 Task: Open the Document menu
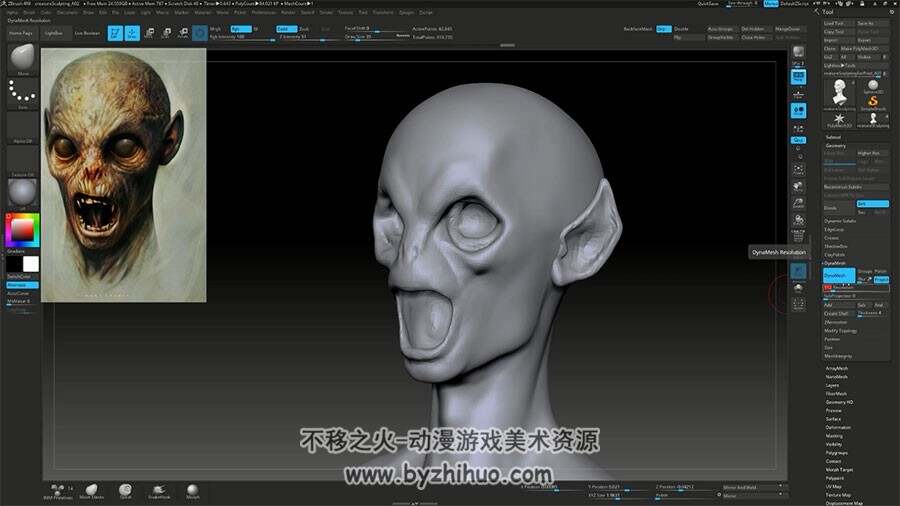(67, 12)
